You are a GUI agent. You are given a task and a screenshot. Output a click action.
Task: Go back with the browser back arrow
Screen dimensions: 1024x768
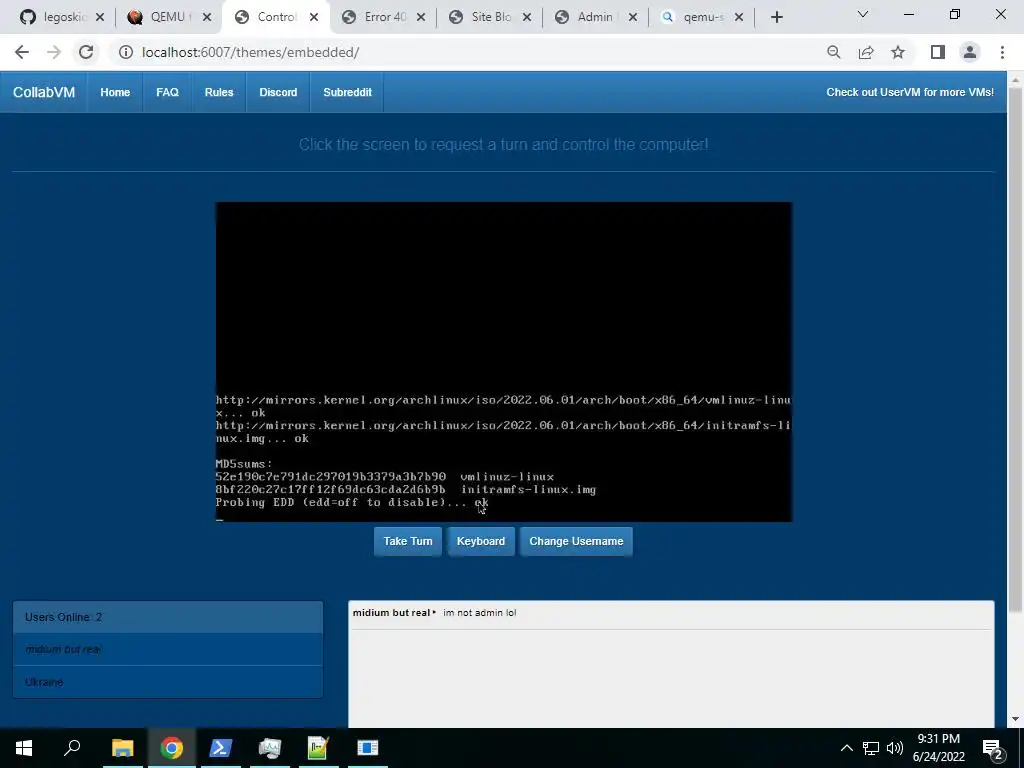click(22, 52)
